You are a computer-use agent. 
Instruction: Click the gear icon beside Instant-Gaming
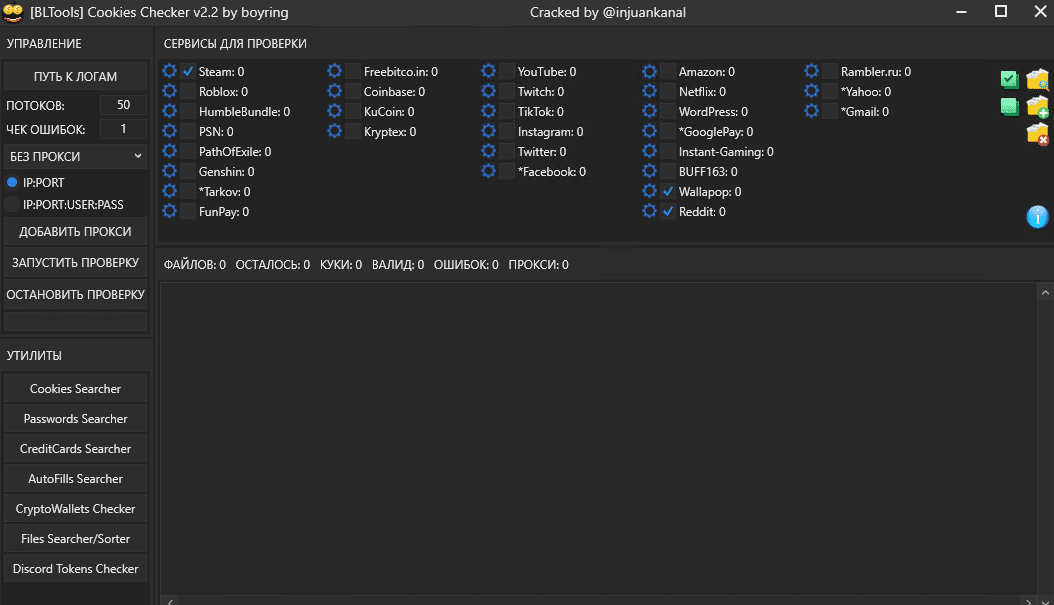pyautogui.click(x=649, y=151)
